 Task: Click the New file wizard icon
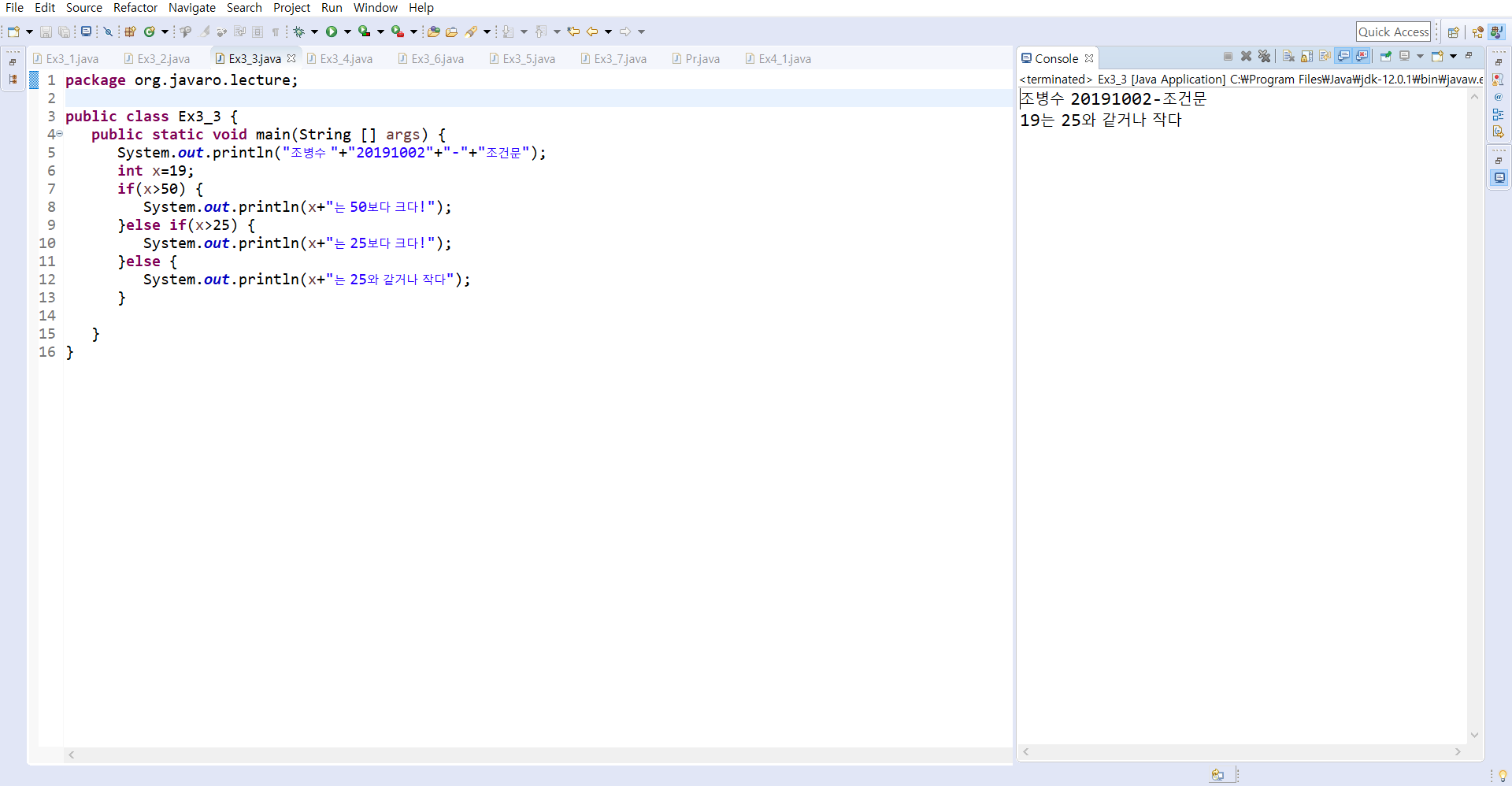13,32
